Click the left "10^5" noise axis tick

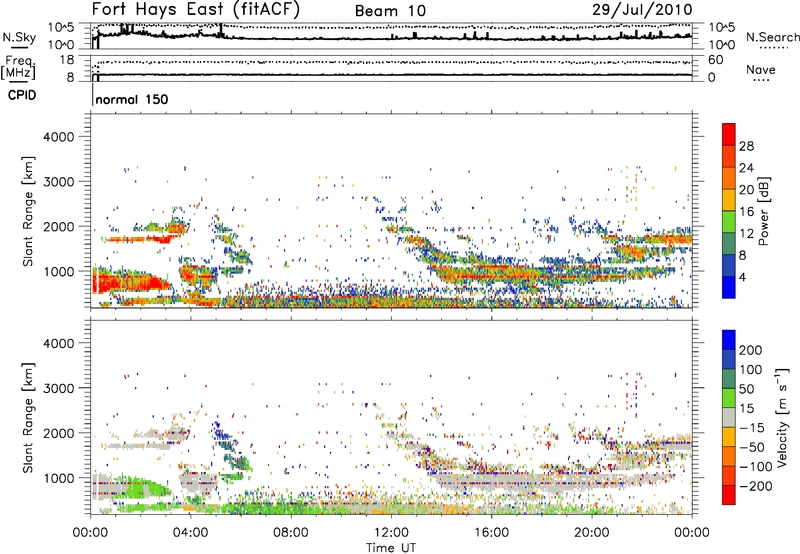pyautogui.click(x=61, y=27)
